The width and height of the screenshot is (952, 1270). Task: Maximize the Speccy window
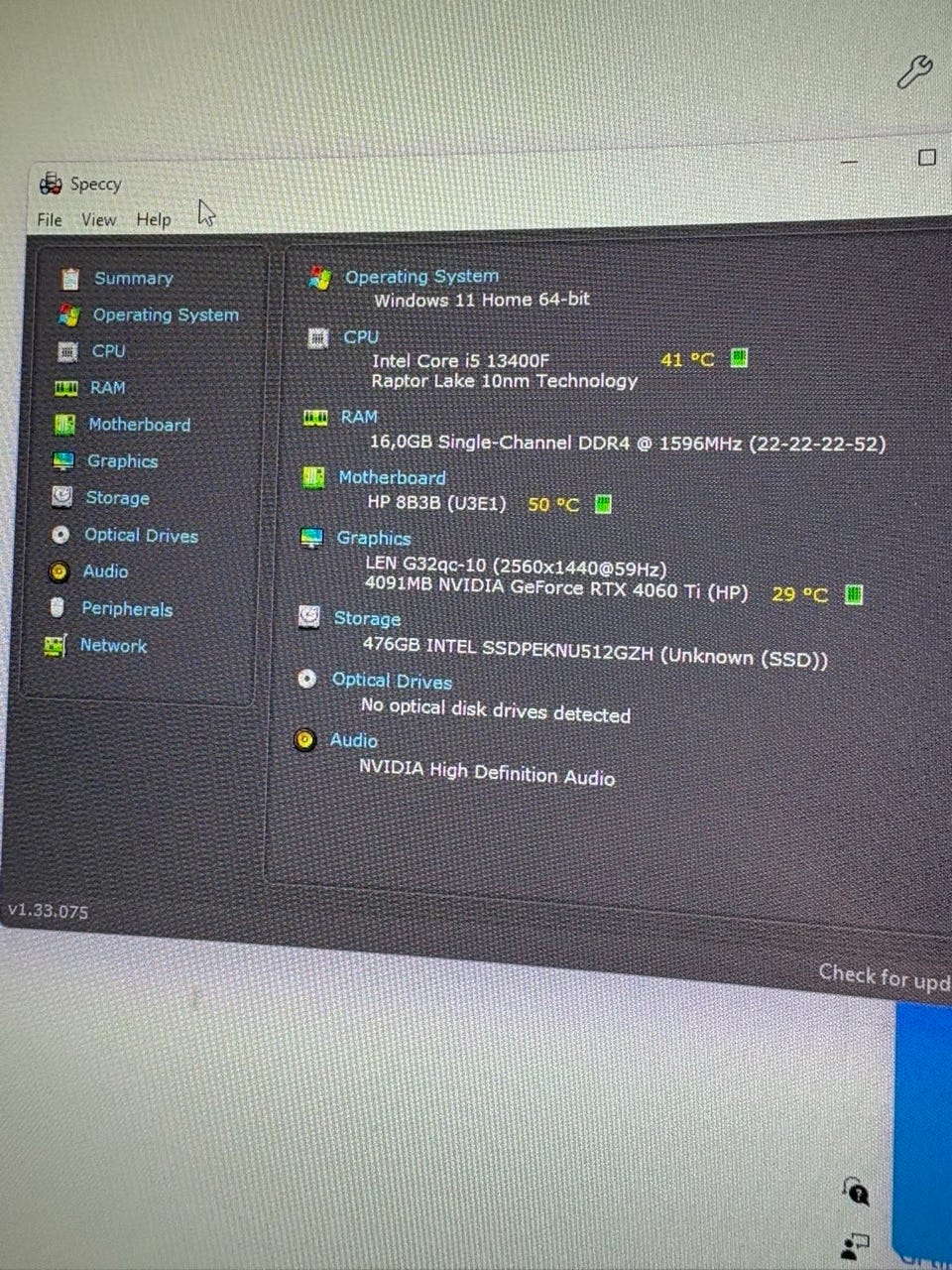coord(927,157)
